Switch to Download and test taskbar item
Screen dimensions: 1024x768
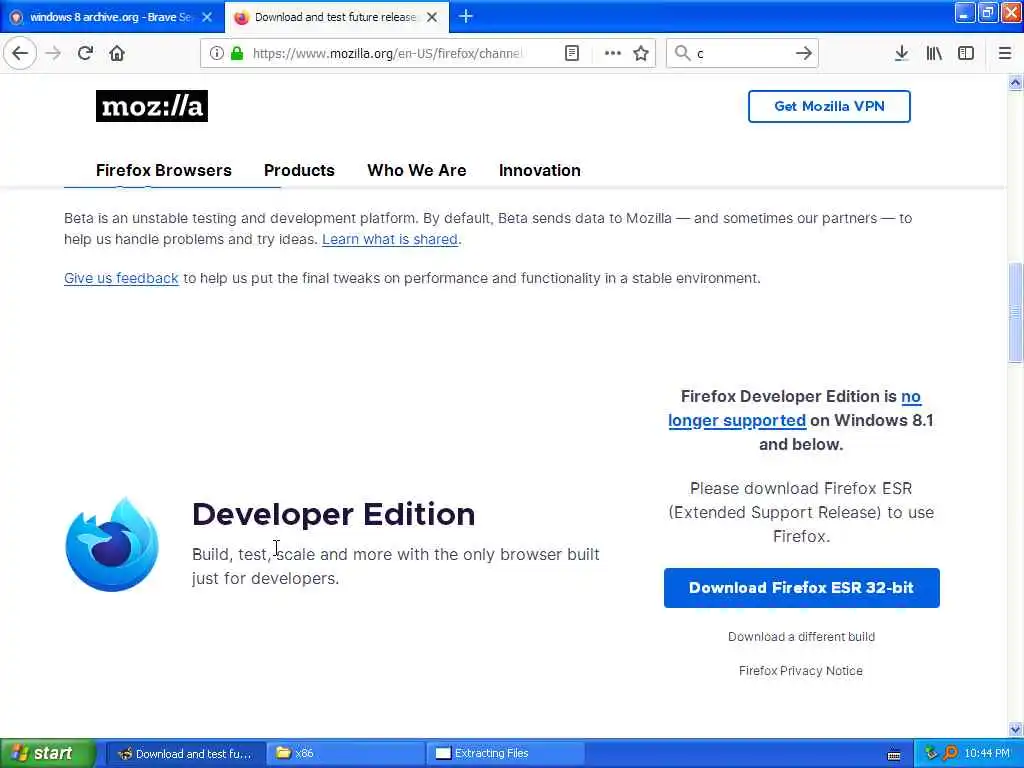[x=186, y=754]
